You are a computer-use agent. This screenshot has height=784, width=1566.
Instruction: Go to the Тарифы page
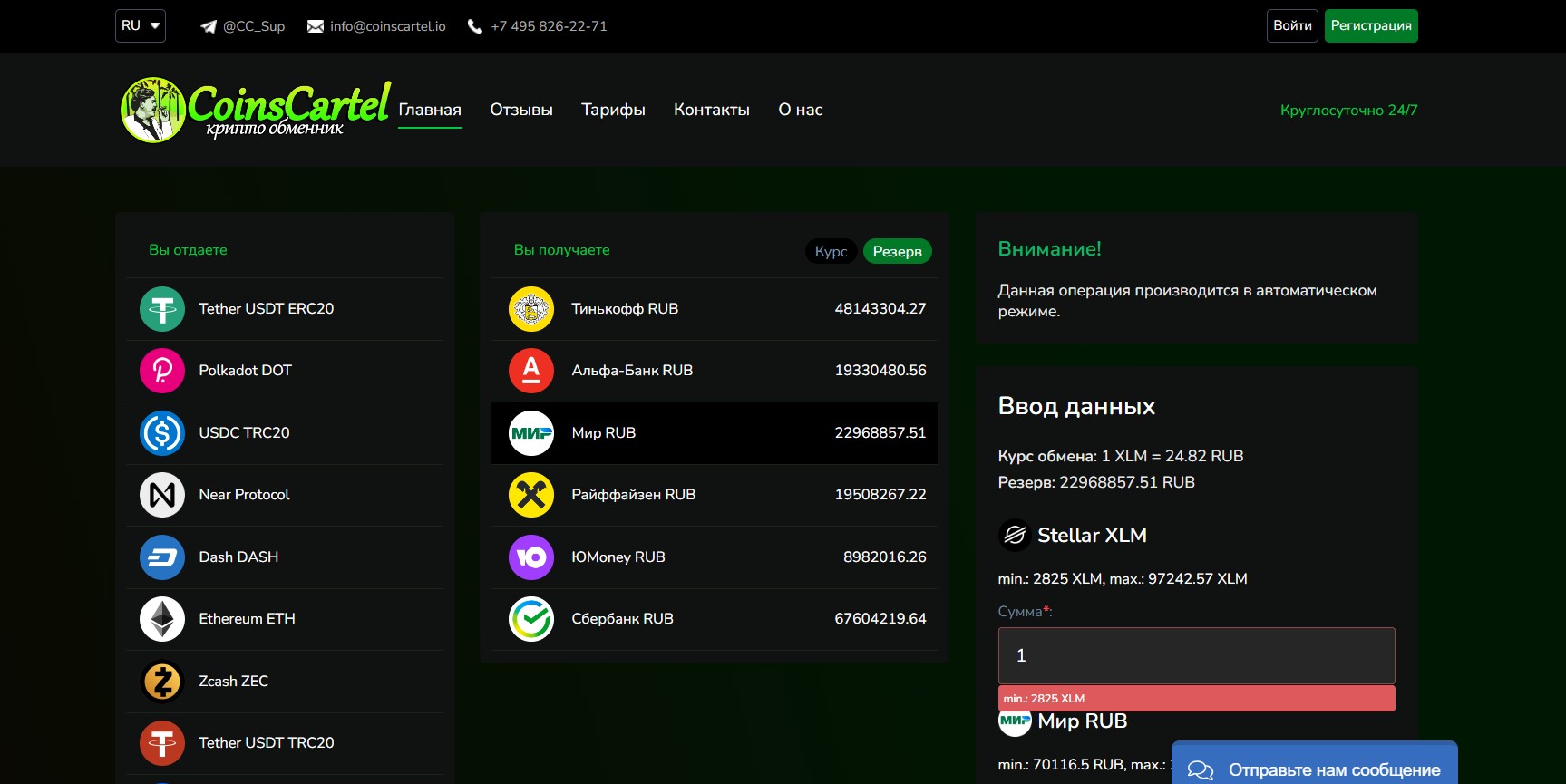click(613, 110)
